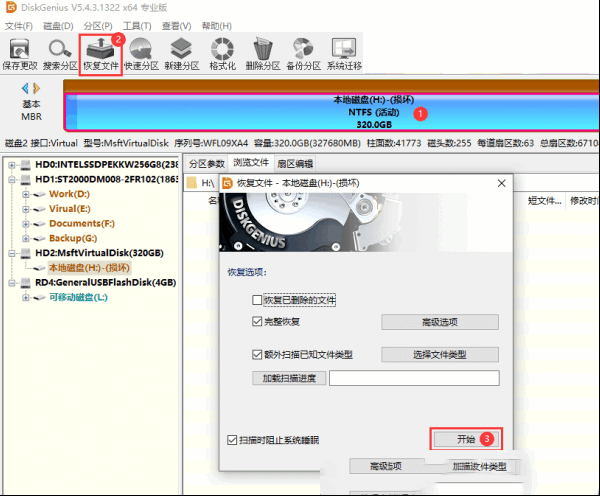Expand the Work(D:) partition node
This screenshot has height=496, width=600.
click(26, 194)
